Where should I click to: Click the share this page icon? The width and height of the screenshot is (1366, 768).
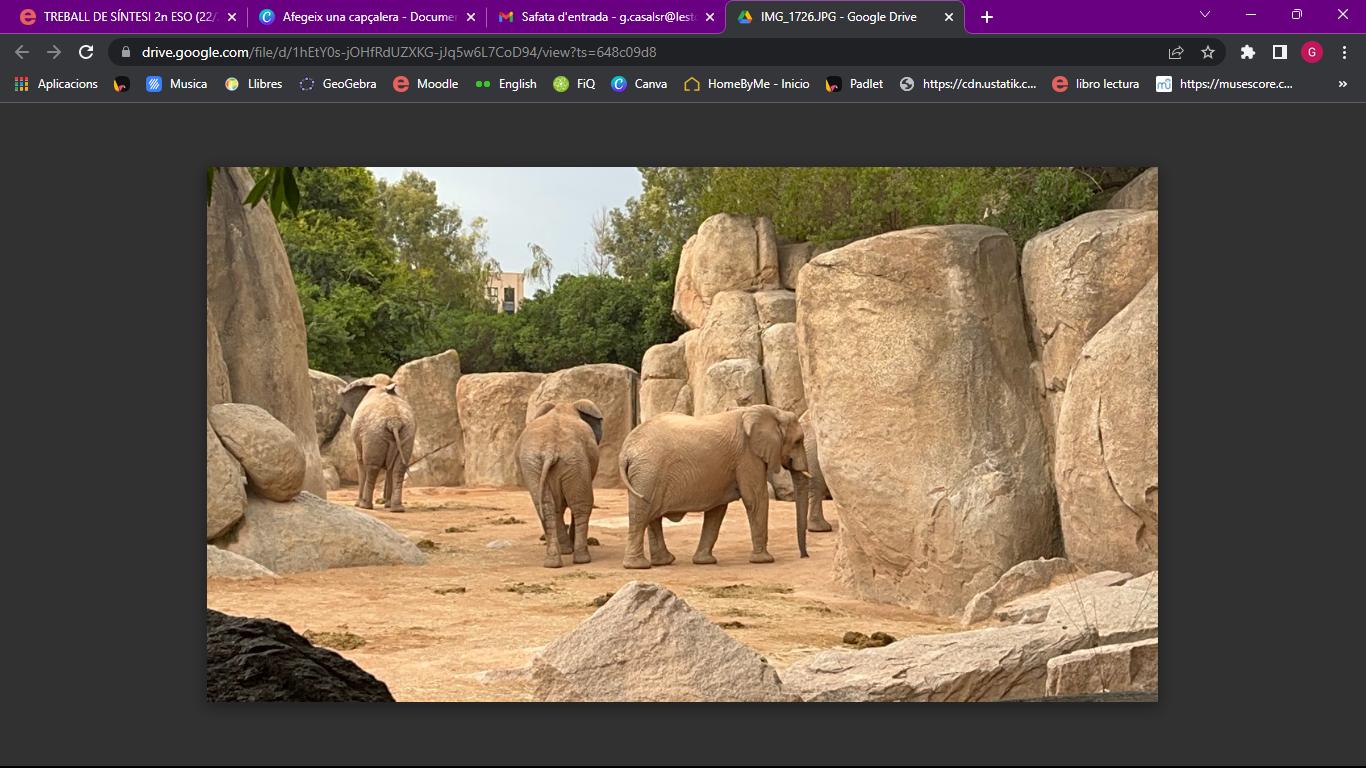[1176, 52]
